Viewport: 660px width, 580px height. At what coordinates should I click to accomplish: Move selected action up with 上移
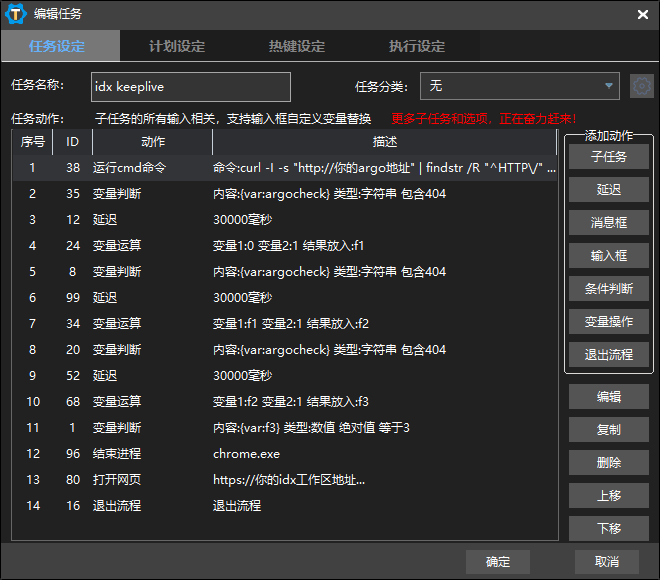coord(609,496)
